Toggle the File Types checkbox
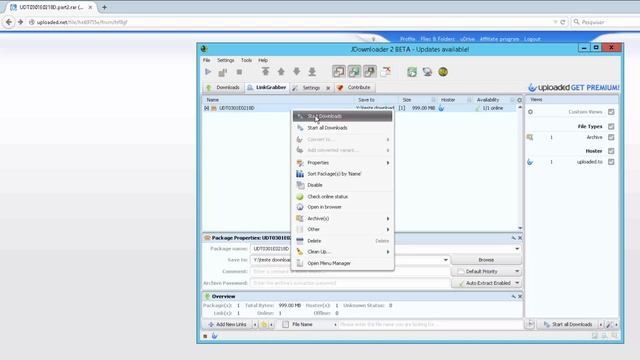Image resolution: width=640 pixels, height=360 pixels. pos(611,127)
